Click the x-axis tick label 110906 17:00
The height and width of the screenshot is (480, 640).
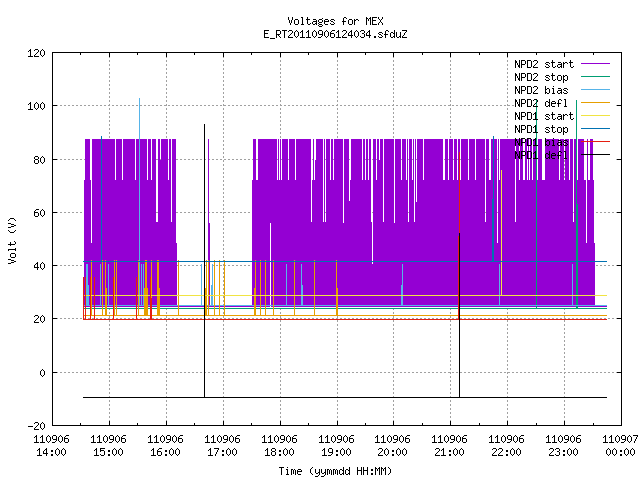click(x=222, y=446)
